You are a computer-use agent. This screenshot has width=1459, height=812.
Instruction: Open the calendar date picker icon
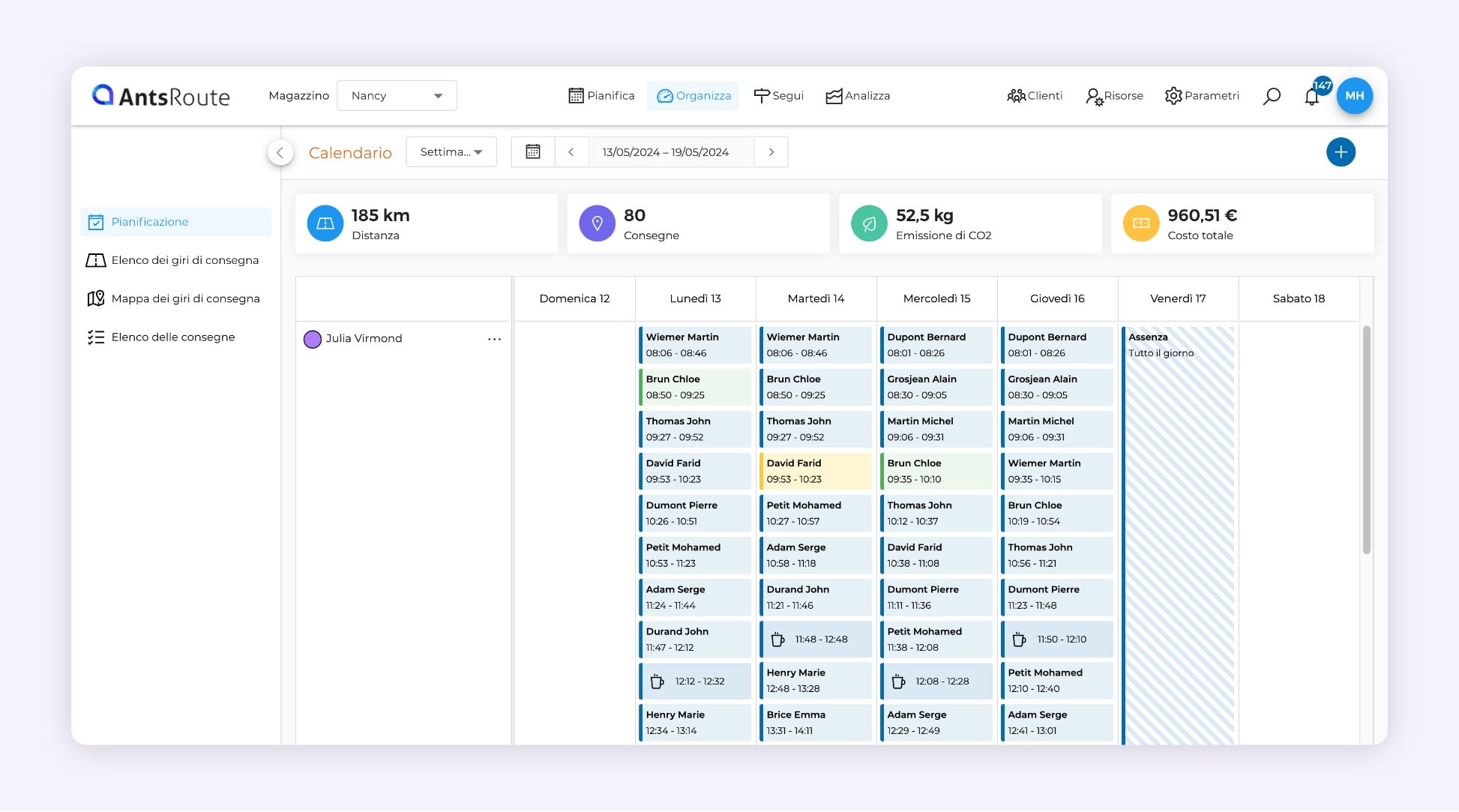(533, 152)
